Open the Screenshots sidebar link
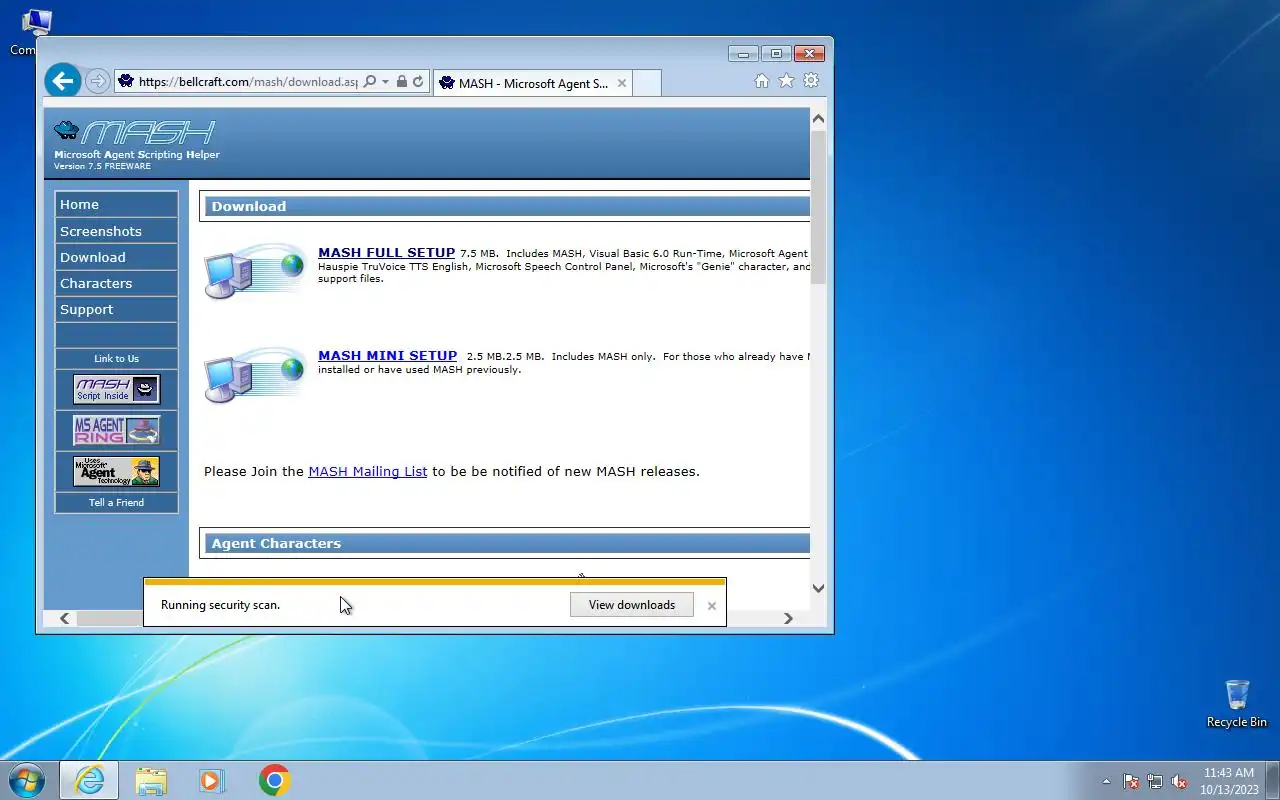 click(116, 231)
